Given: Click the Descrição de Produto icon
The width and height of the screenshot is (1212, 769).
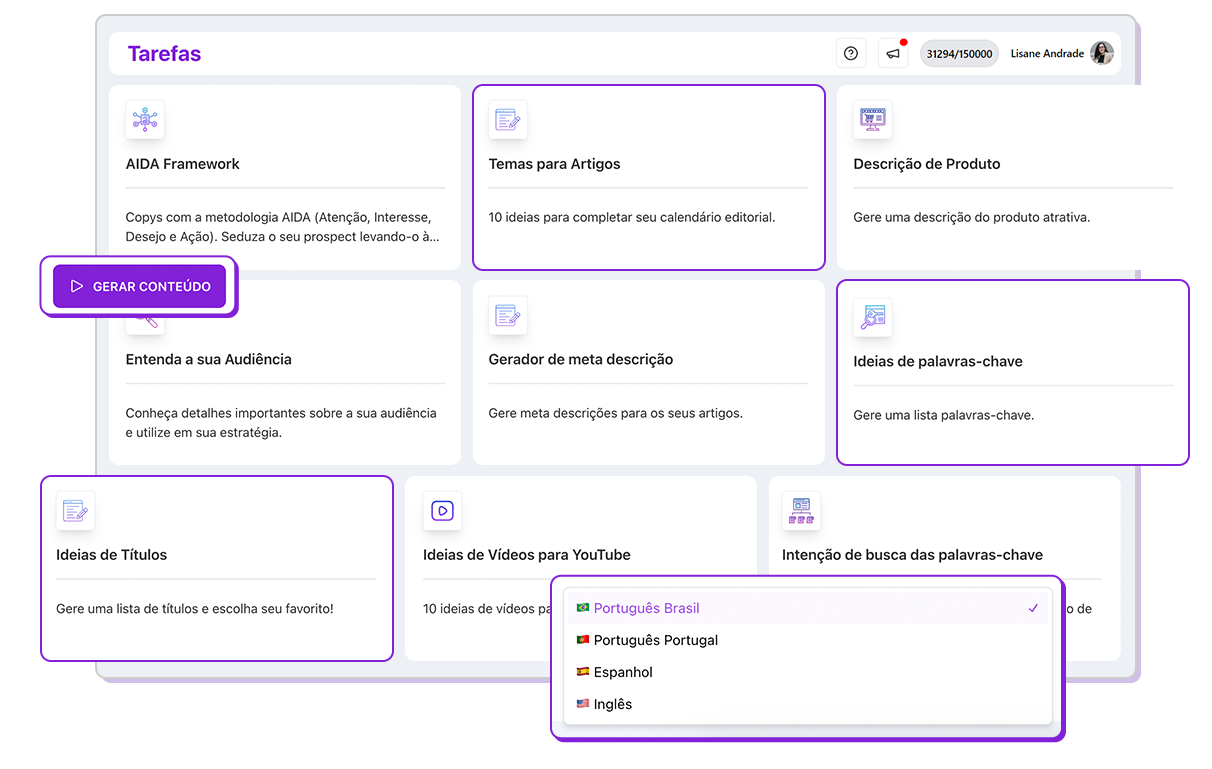Looking at the screenshot, I should pyautogui.click(x=872, y=120).
